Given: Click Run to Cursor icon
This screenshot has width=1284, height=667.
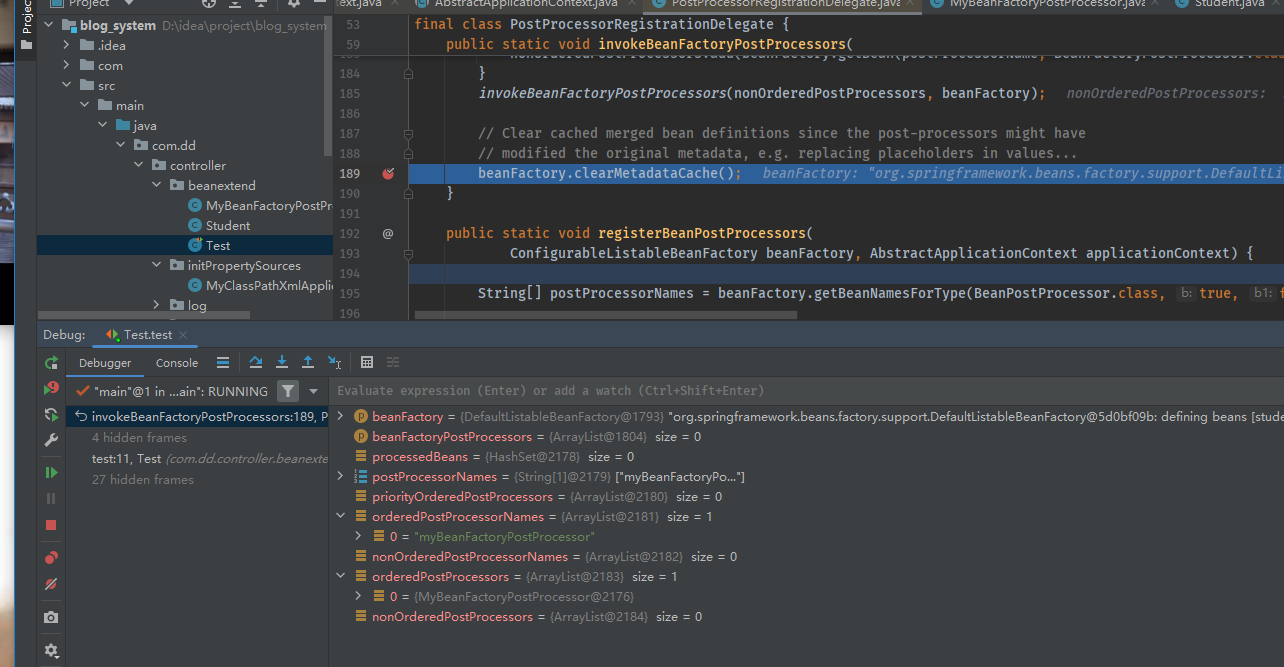Looking at the screenshot, I should pyautogui.click(x=334, y=362).
